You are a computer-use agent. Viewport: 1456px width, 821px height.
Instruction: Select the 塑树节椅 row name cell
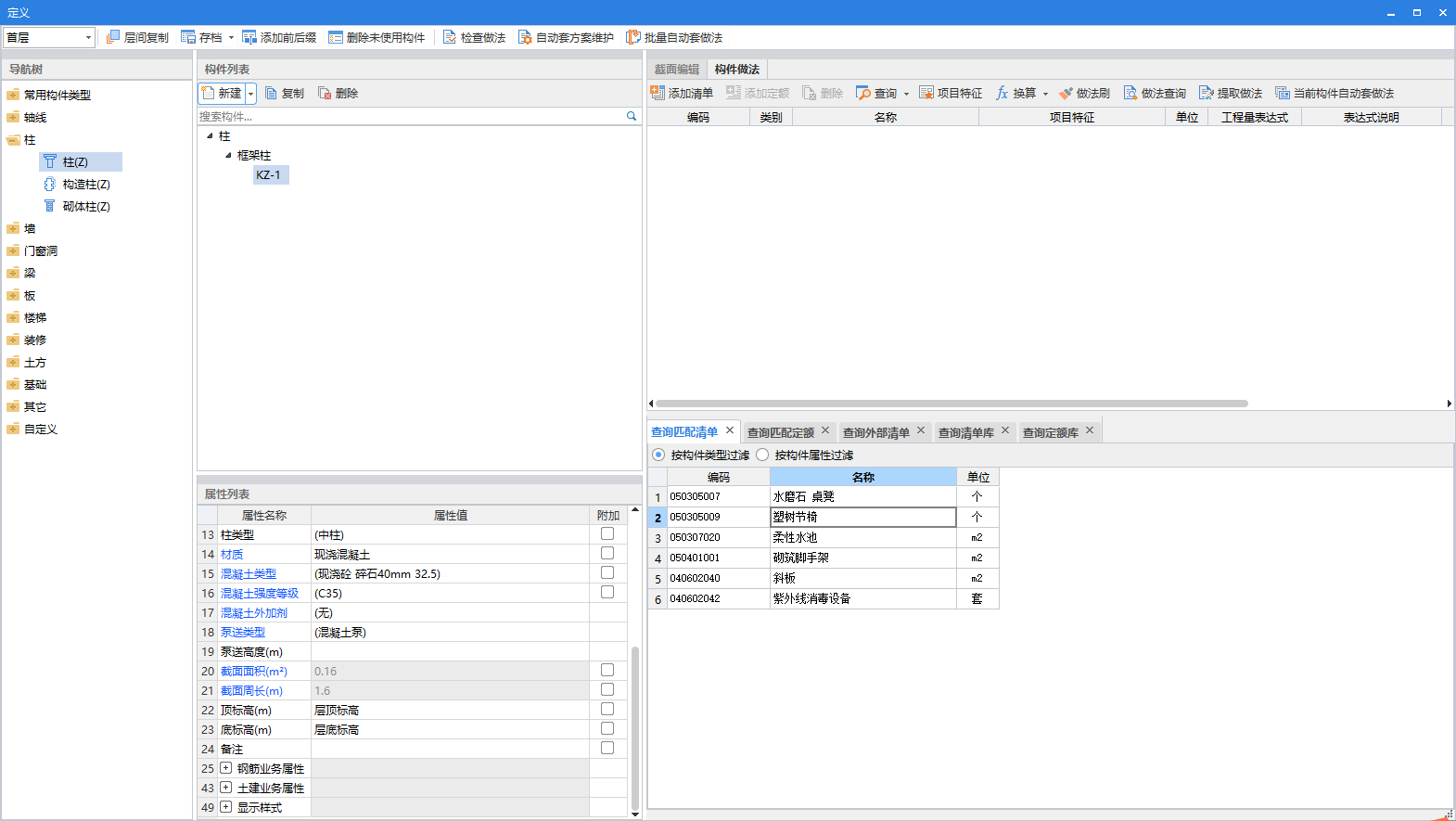863,517
